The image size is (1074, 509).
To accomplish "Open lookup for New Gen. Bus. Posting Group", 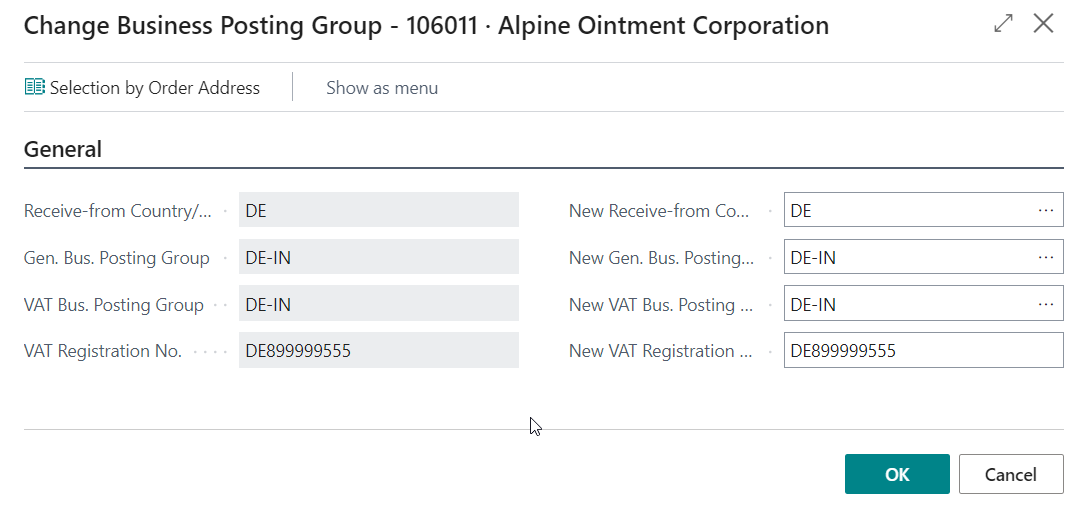I will (1045, 257).
